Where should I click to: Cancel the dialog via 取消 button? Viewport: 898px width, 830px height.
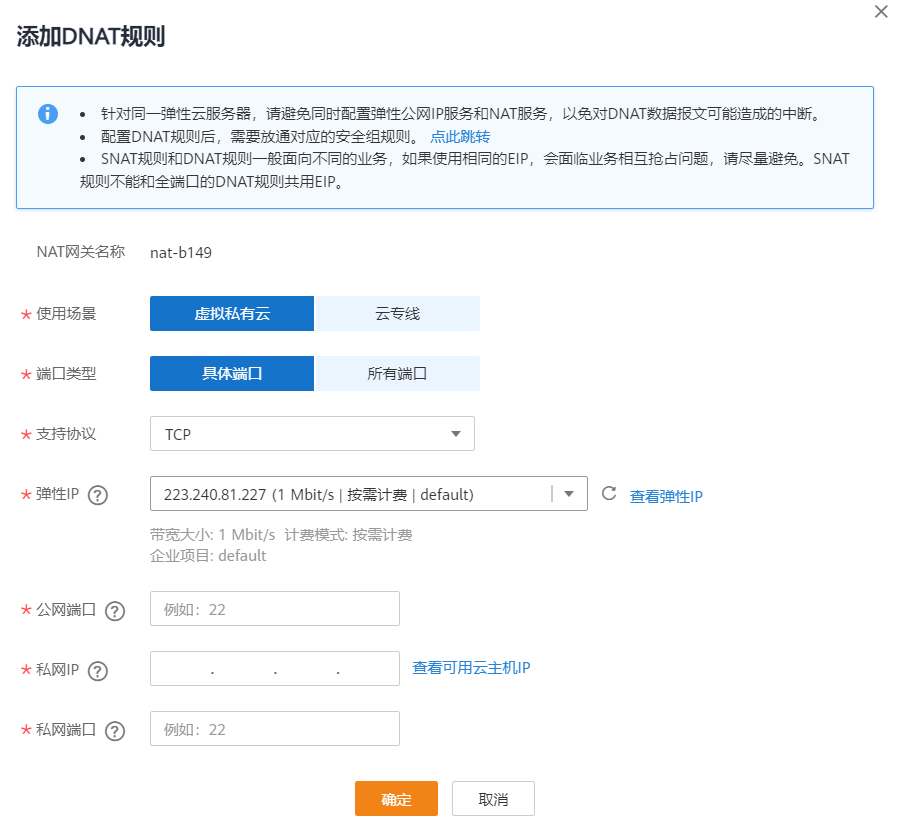494,798
